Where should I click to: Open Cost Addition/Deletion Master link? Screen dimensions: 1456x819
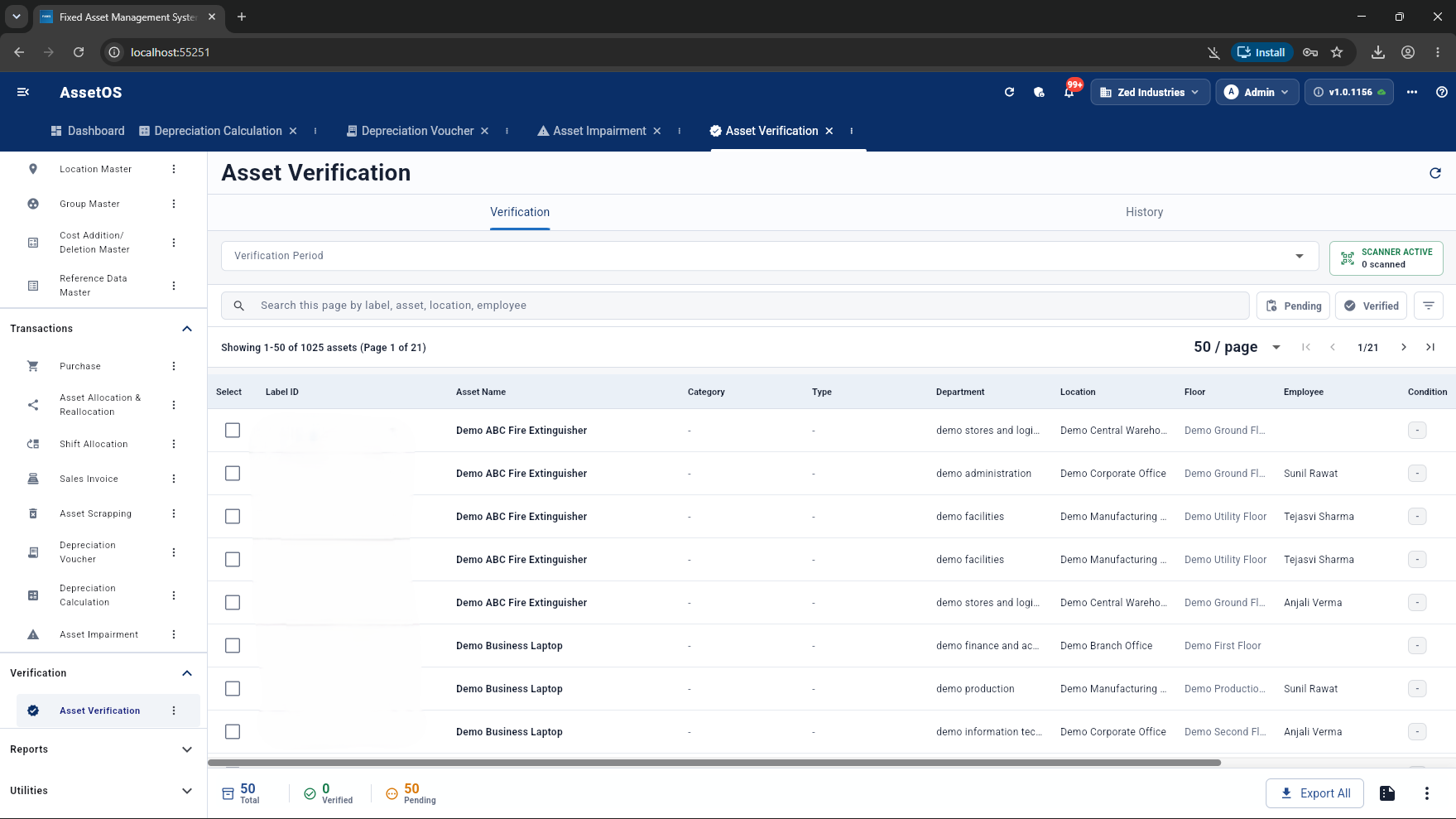click(94, 243)
